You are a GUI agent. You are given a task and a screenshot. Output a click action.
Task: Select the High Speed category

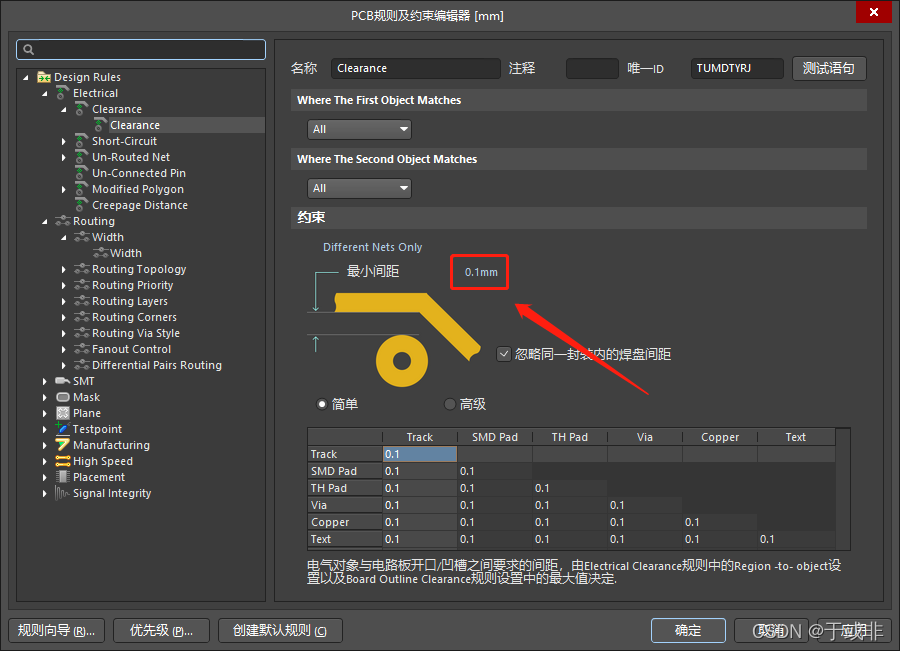[103, 461]
